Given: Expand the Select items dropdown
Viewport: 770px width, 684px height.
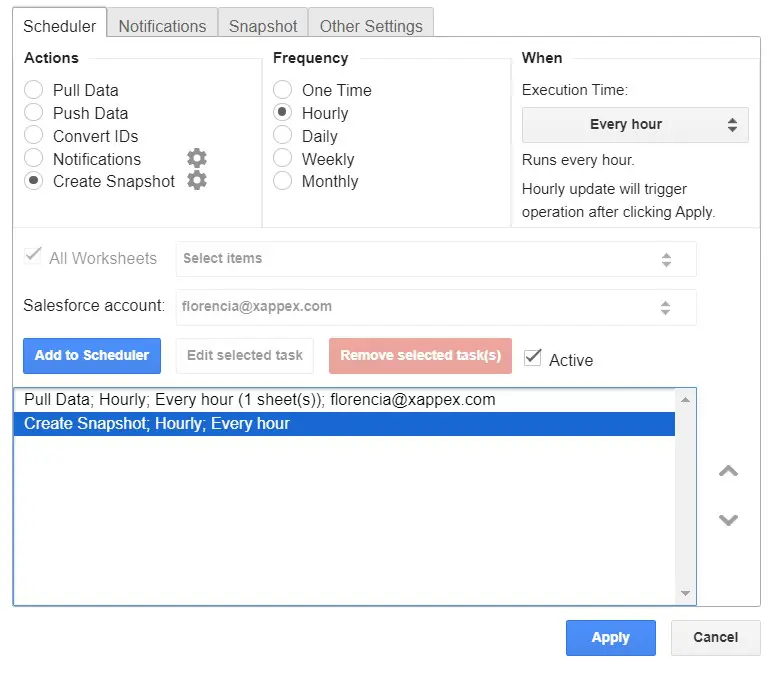Looking at the screenshot, I should point(435,259).
